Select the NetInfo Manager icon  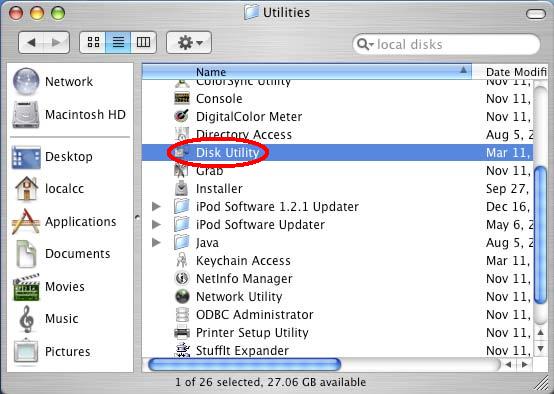point(182,278)
